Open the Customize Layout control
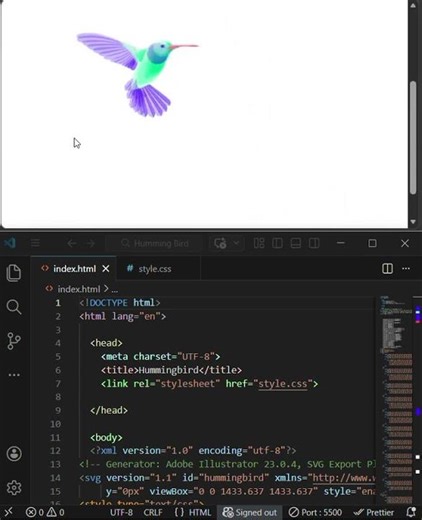 pos(259,243)
